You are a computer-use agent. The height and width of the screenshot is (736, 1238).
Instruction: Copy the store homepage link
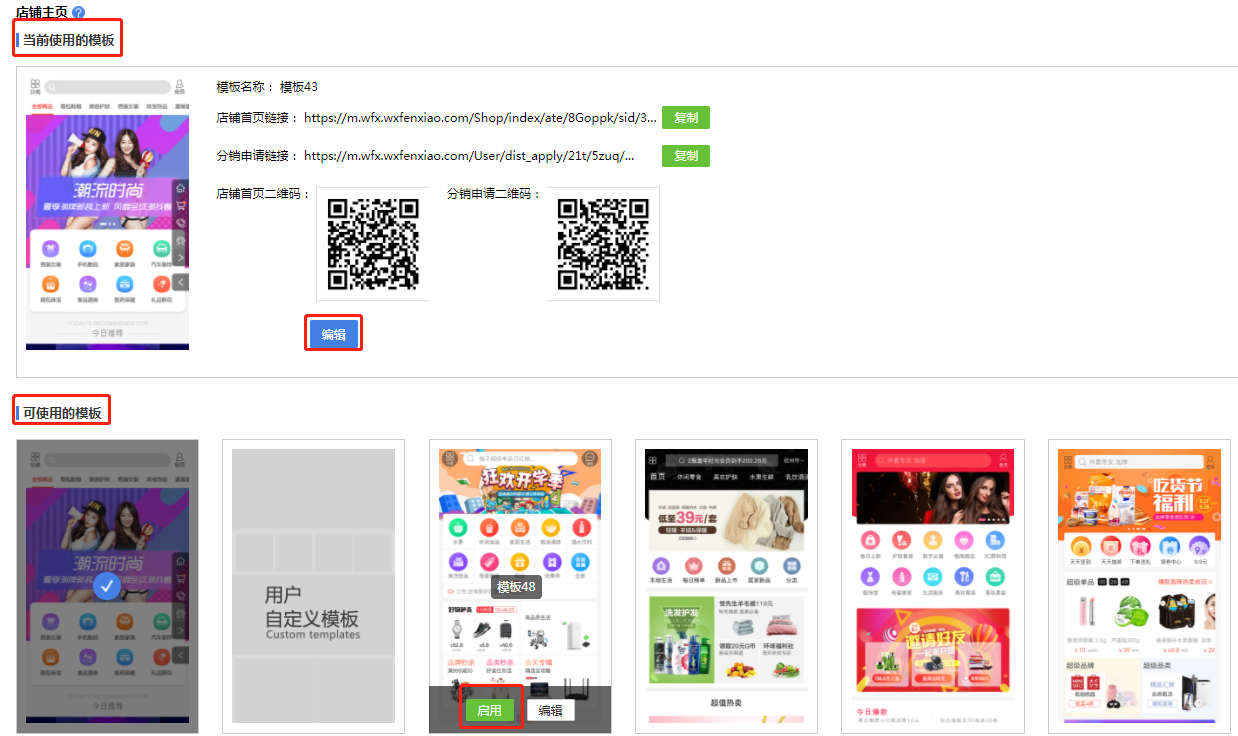[685, 118]
